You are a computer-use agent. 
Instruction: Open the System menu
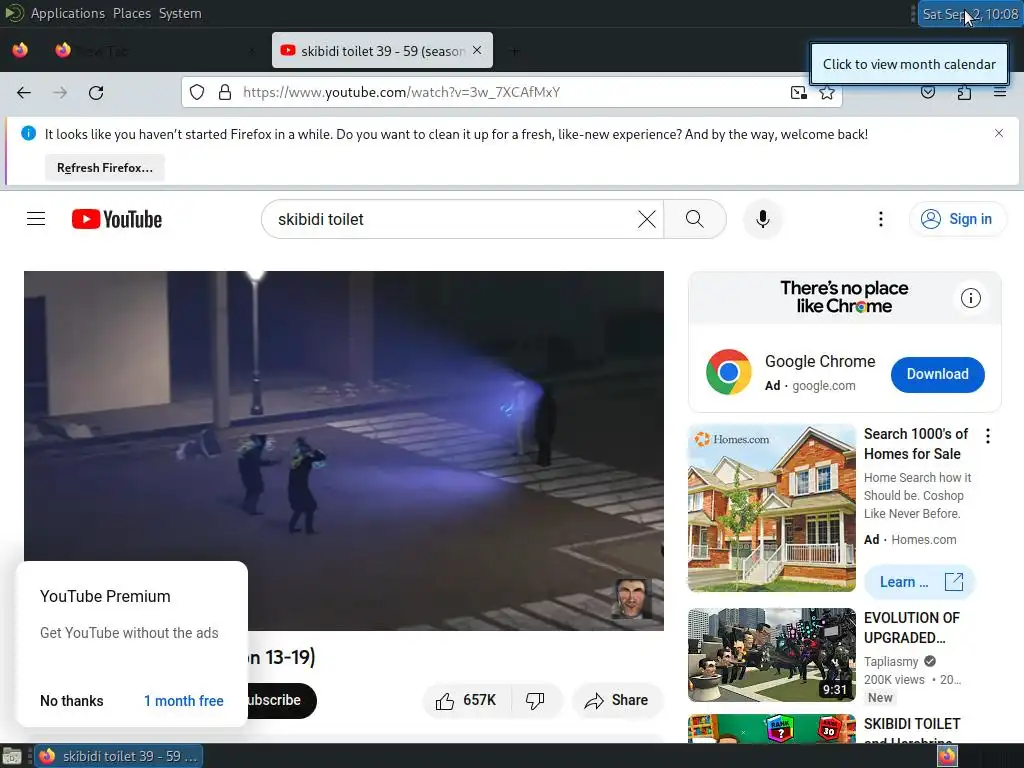click(180, 13)
